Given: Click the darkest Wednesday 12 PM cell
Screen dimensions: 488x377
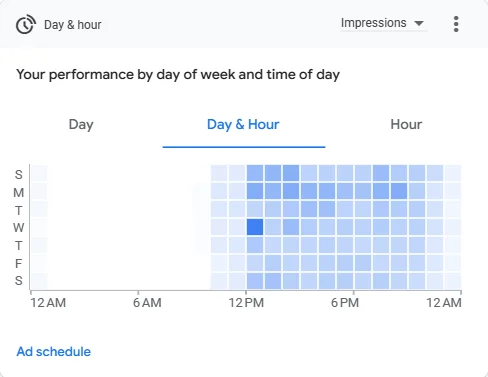Looking at the screenshot, I should [x=255, y=227].
